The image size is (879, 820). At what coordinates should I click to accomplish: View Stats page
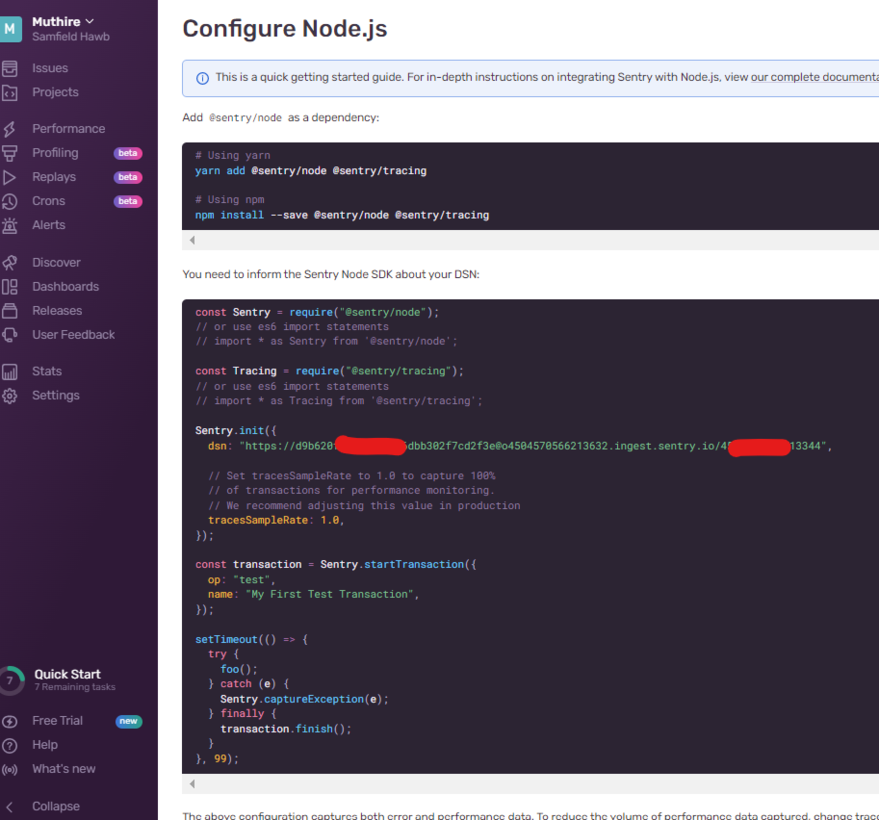[x=47, y=372]
